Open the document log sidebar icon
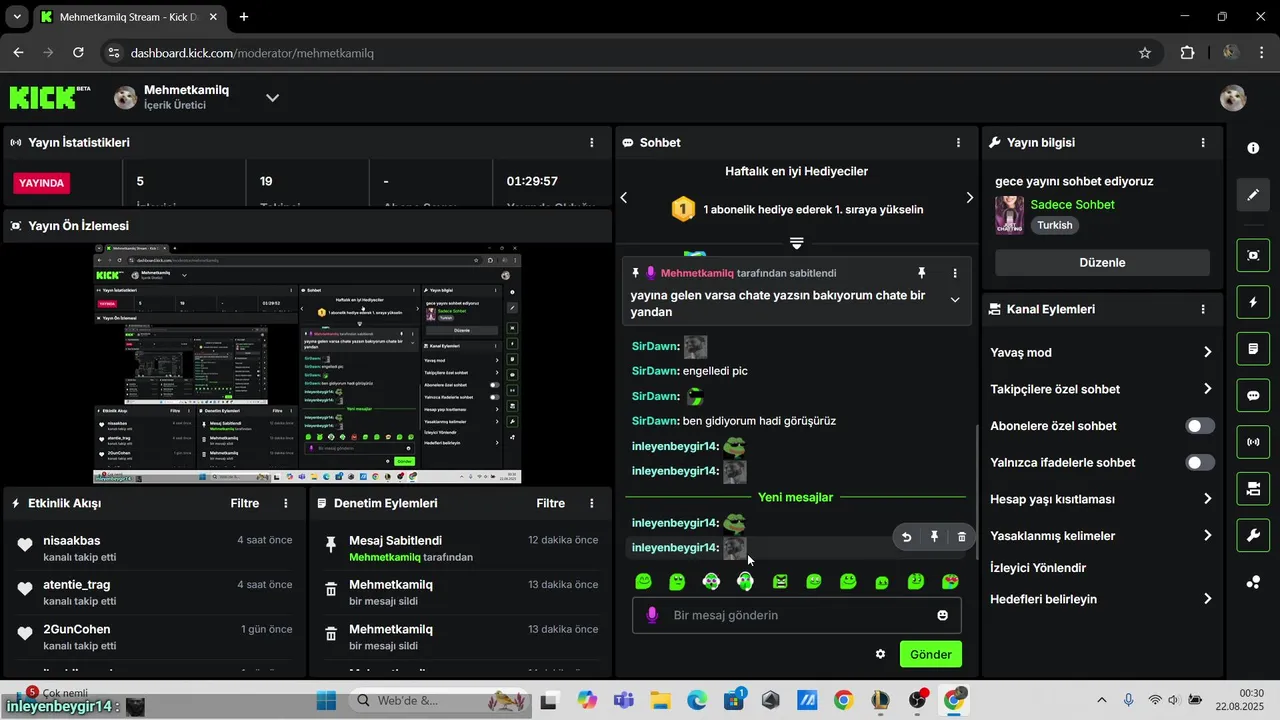Image resolution: width=1280 pixels, height=720 pixels. 1253,349
